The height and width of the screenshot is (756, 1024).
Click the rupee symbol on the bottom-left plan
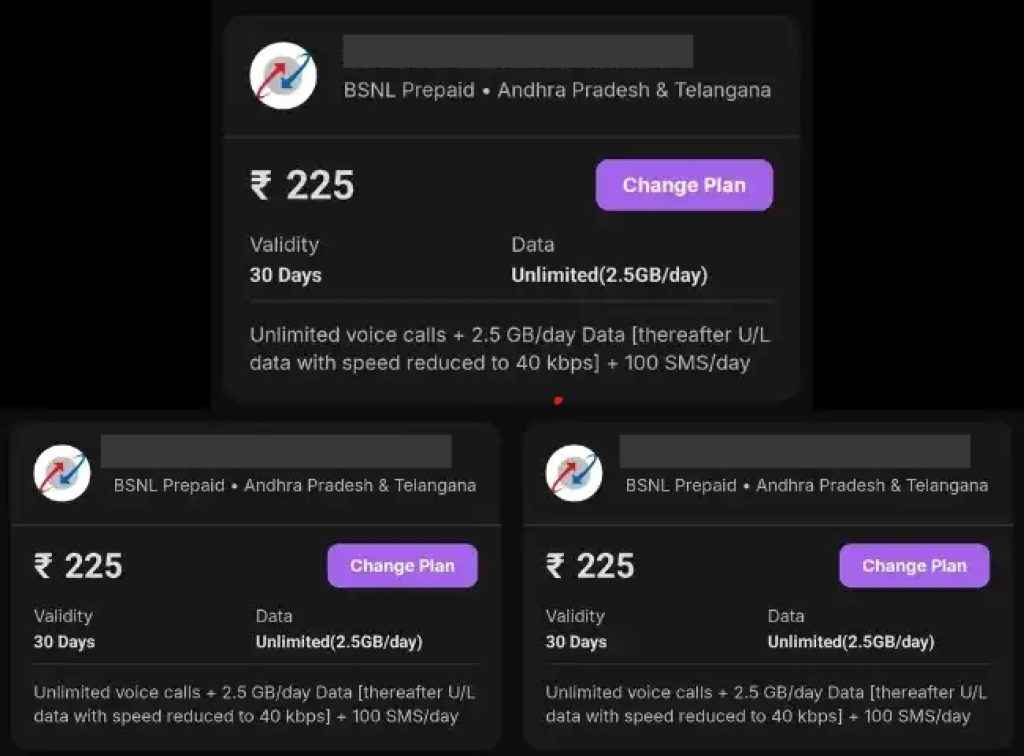click(x=40, y=566)
